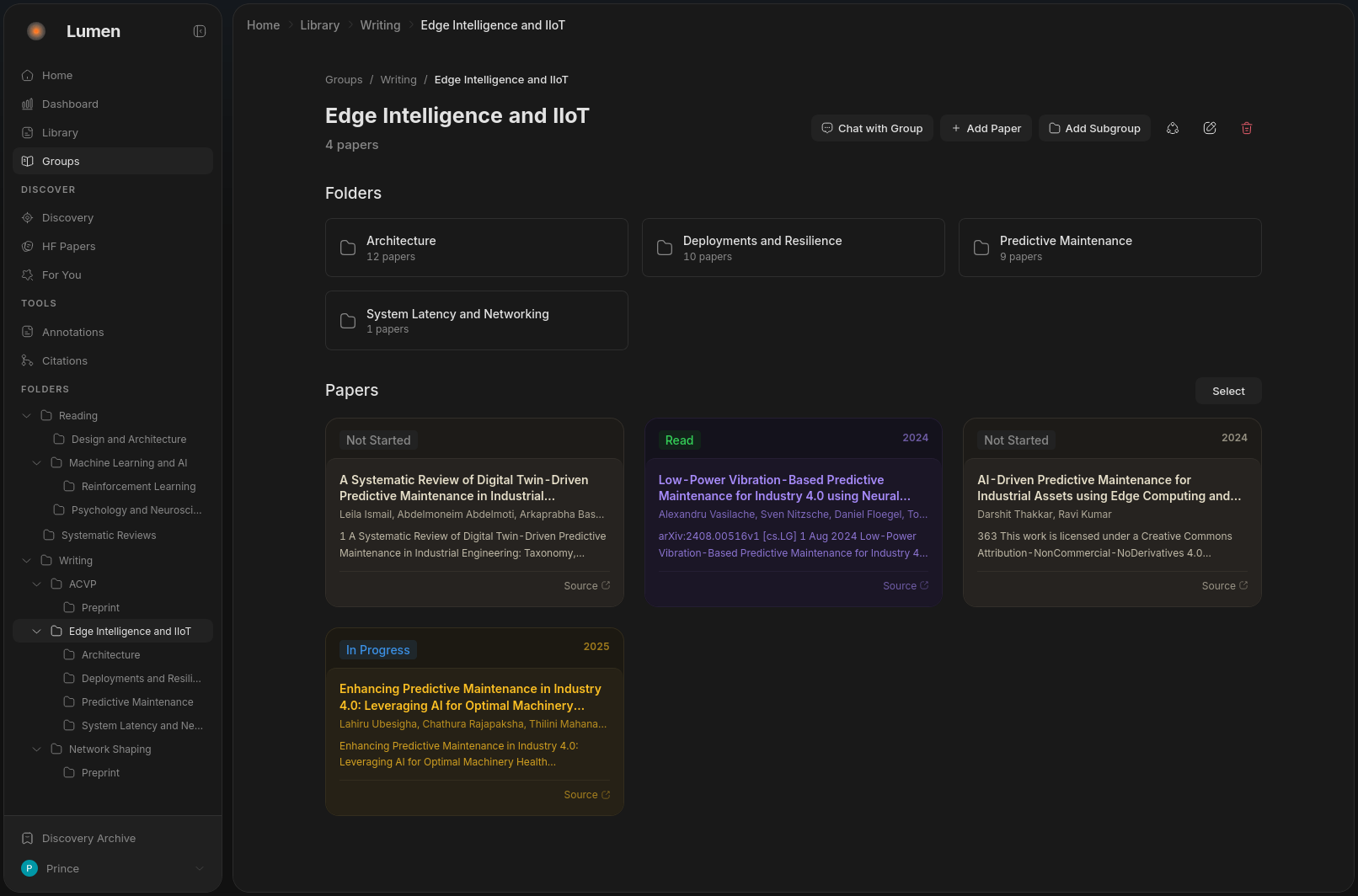This screenshot has width=1358, height=896.
Task: Open Deployments and Resilience folder card
Action: [794, 248]
